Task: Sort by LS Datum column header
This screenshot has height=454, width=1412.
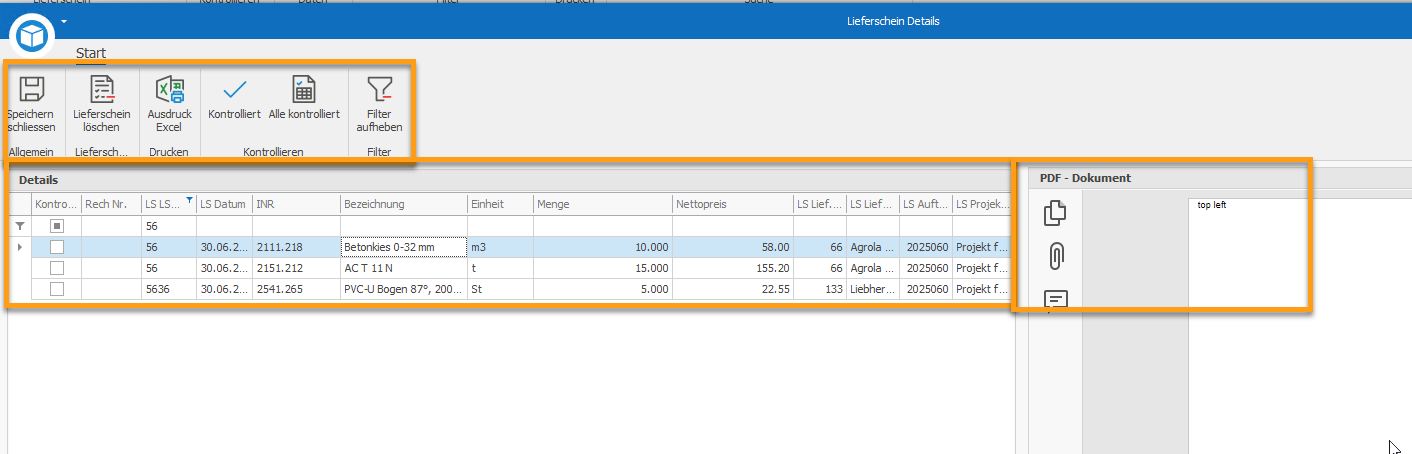Action: click(x=224, y=204)
